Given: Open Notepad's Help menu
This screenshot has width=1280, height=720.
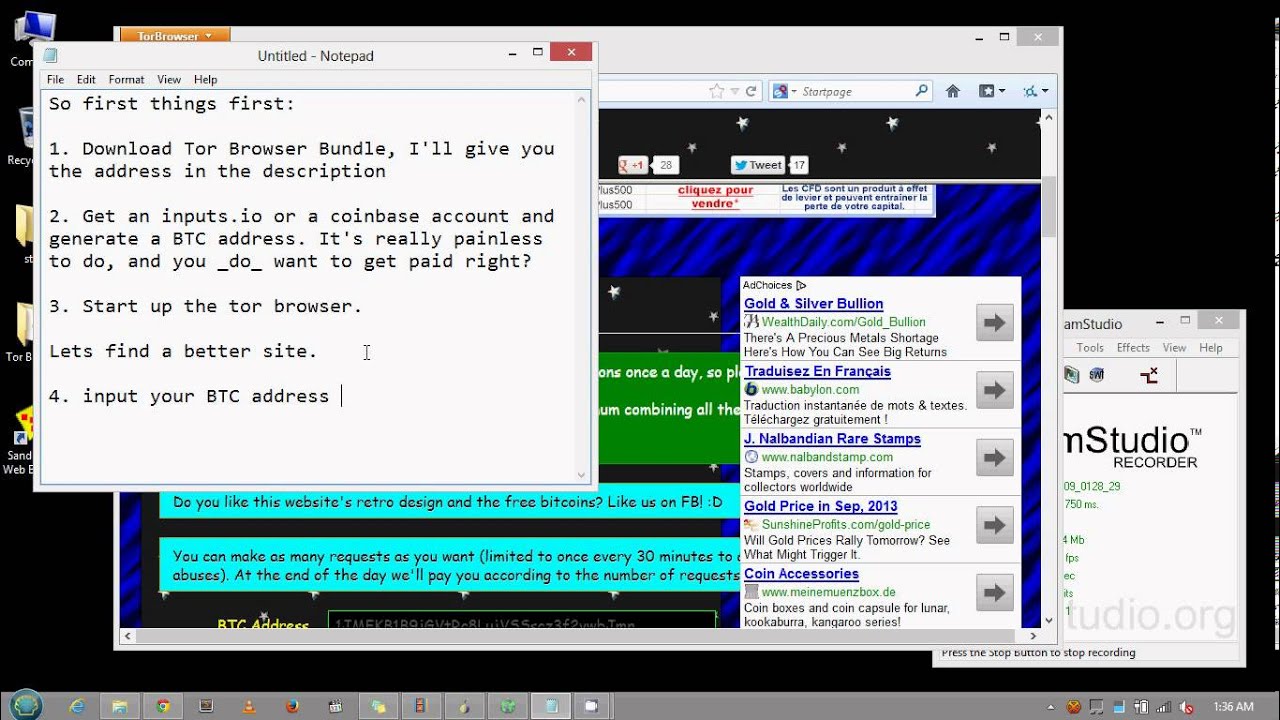Looking at the screenshot, I should 205,79.
